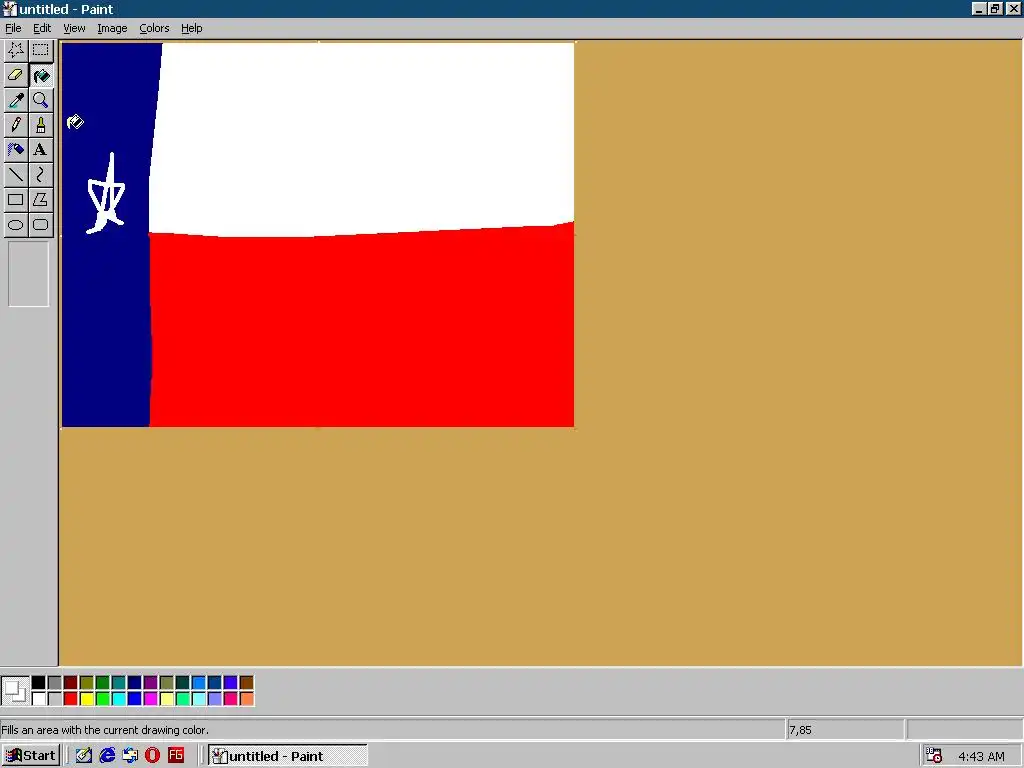The width and height of the screenshot is (1024, 768).
Task: Click the tool options box below toolbox
Action: coord(28,274)
